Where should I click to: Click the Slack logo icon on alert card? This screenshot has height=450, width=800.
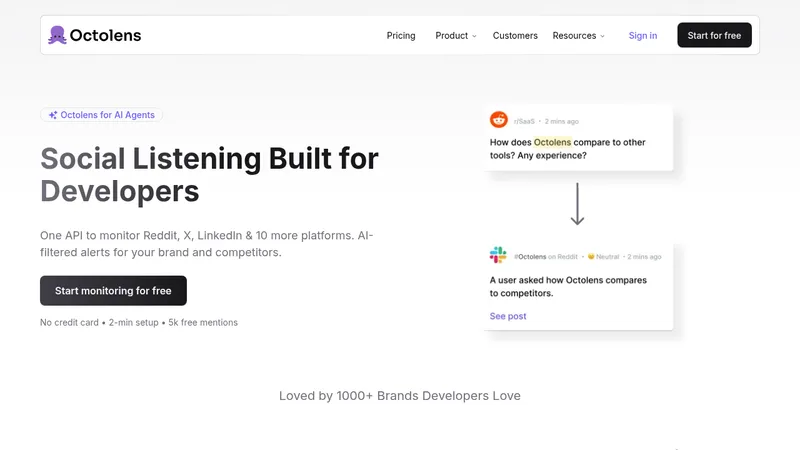498,255
